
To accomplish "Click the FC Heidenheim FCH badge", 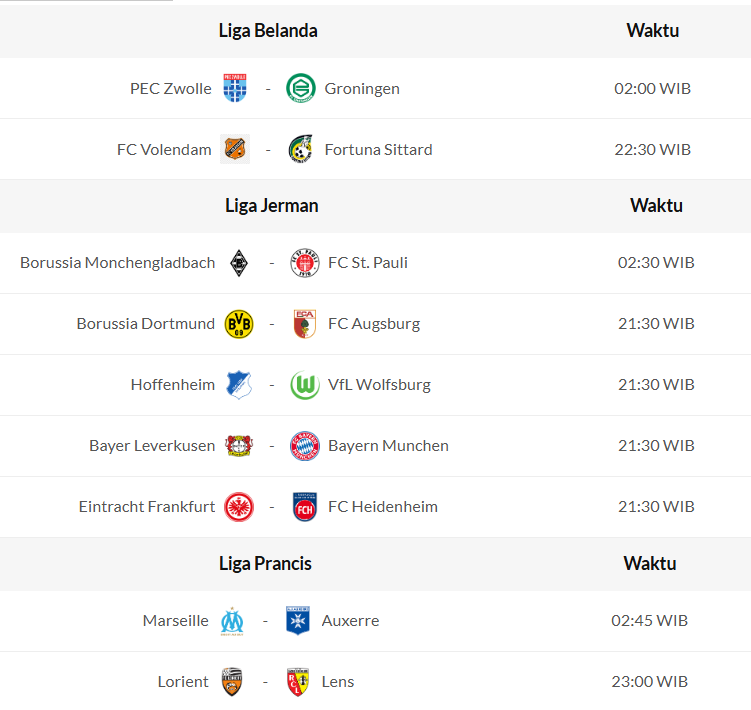I will [304, 507].
